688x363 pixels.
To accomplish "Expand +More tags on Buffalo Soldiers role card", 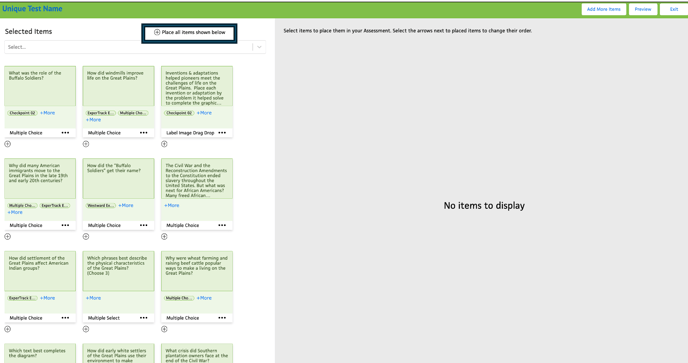I will click(x=47, y=113).
